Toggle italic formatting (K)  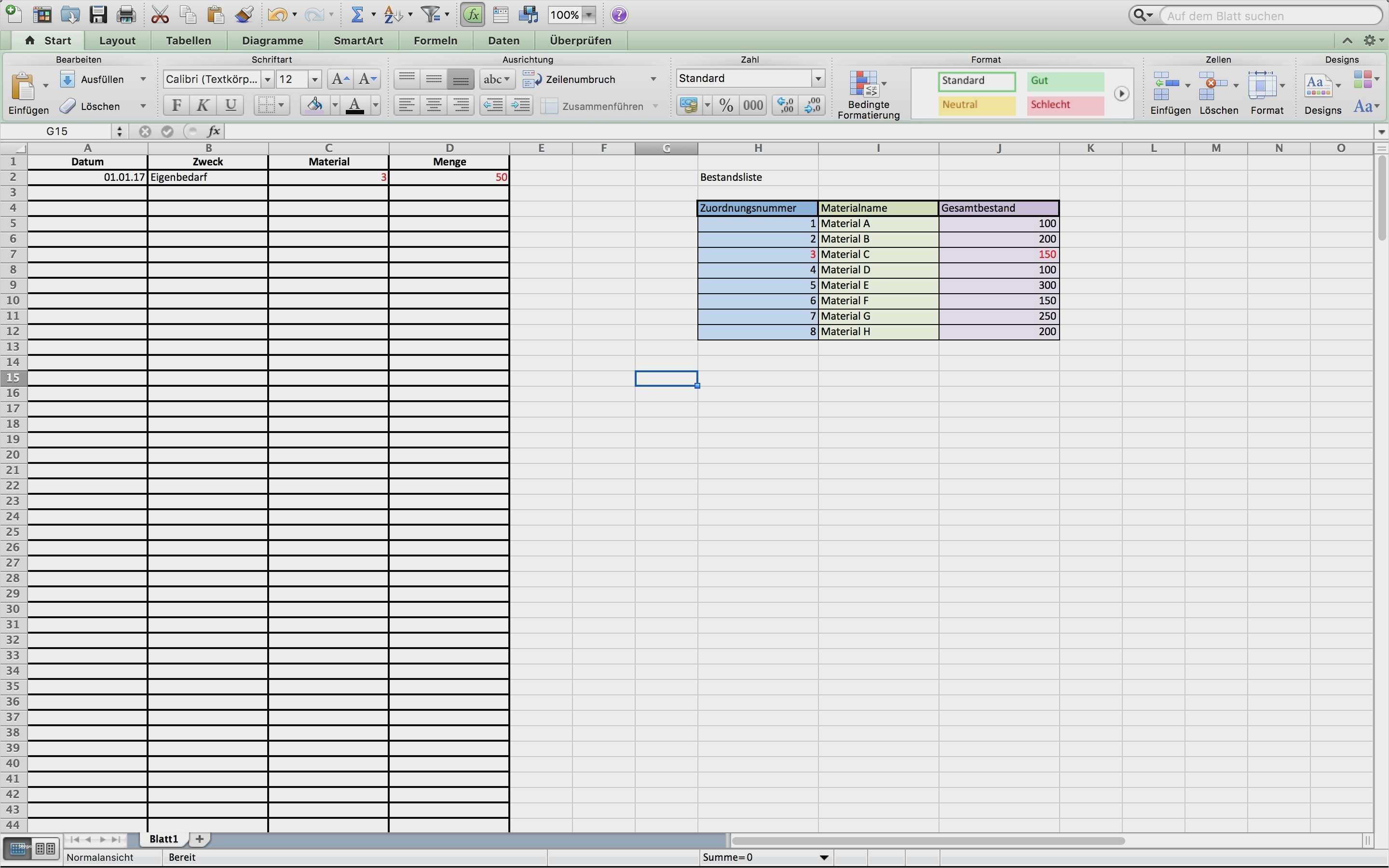point(202,105)
